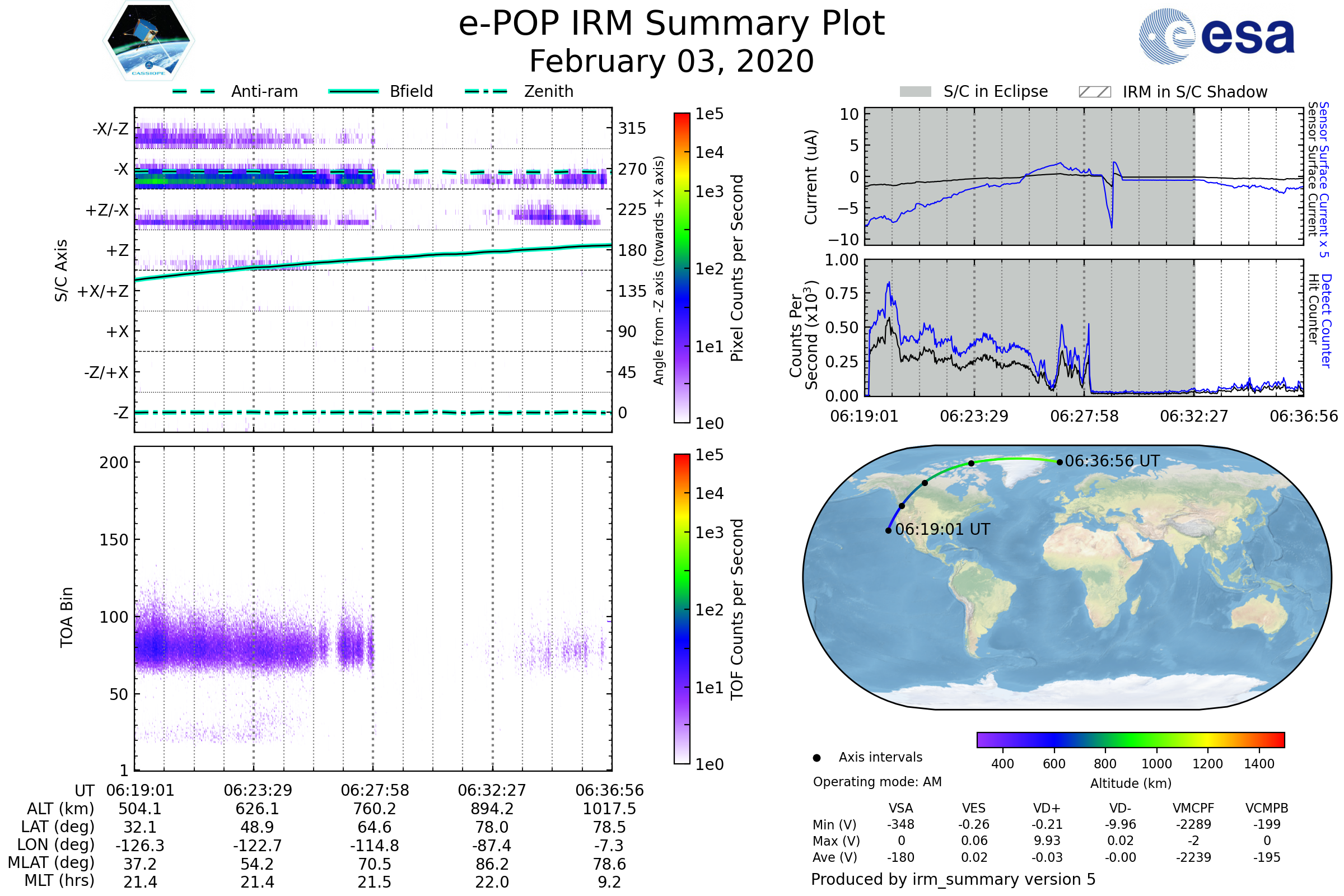Click the Operating mode: AM text
The height and width of the screenshot is (896, 1344).
[x=877, y=782]
